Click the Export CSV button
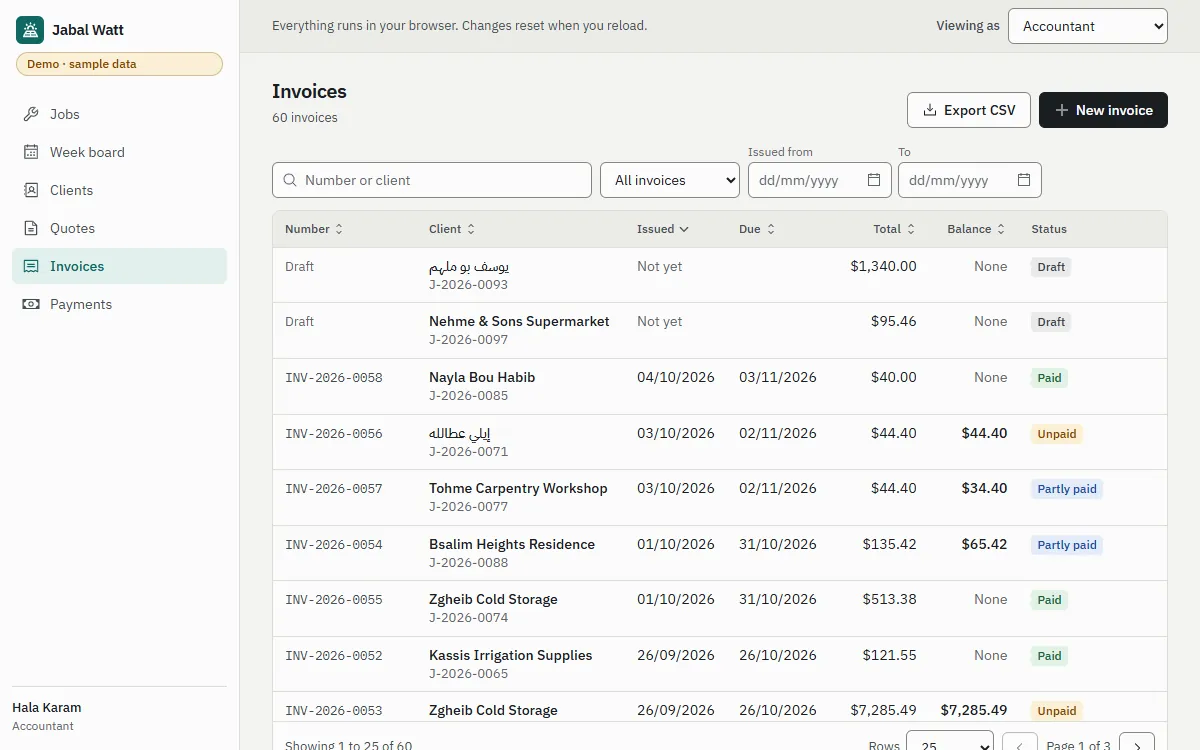 point(969,110)
